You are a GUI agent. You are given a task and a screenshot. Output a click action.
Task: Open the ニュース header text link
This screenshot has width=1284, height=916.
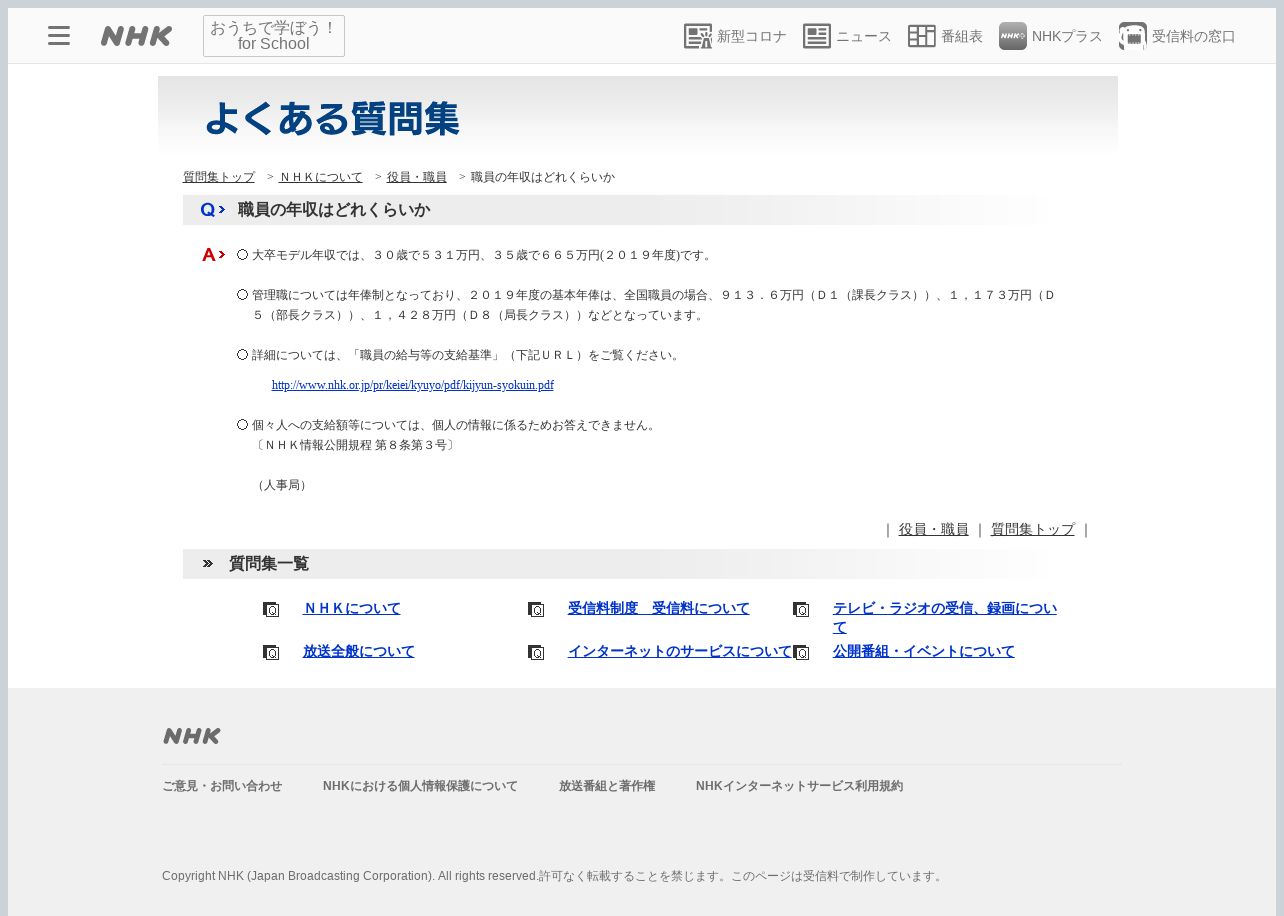(x=864, y=36)
